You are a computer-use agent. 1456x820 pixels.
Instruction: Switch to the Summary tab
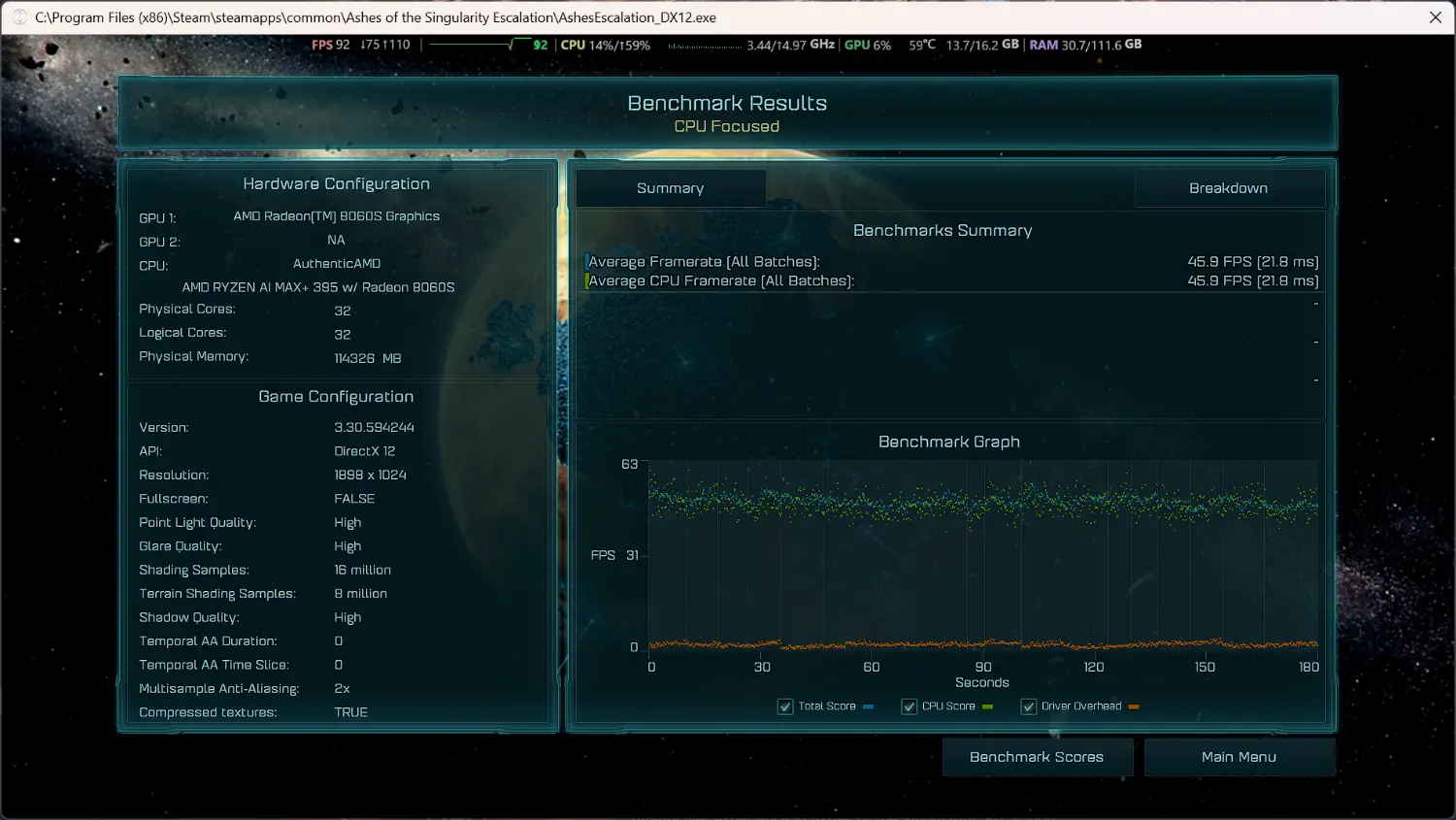click(670, 188)
